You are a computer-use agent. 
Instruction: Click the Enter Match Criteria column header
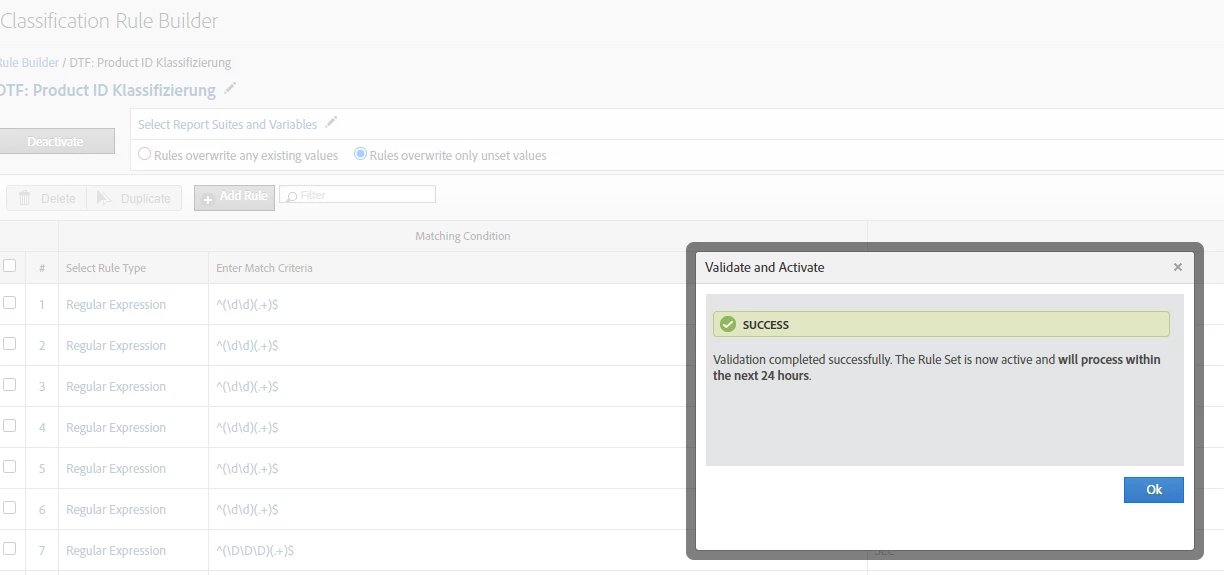[x=264, y=268]
